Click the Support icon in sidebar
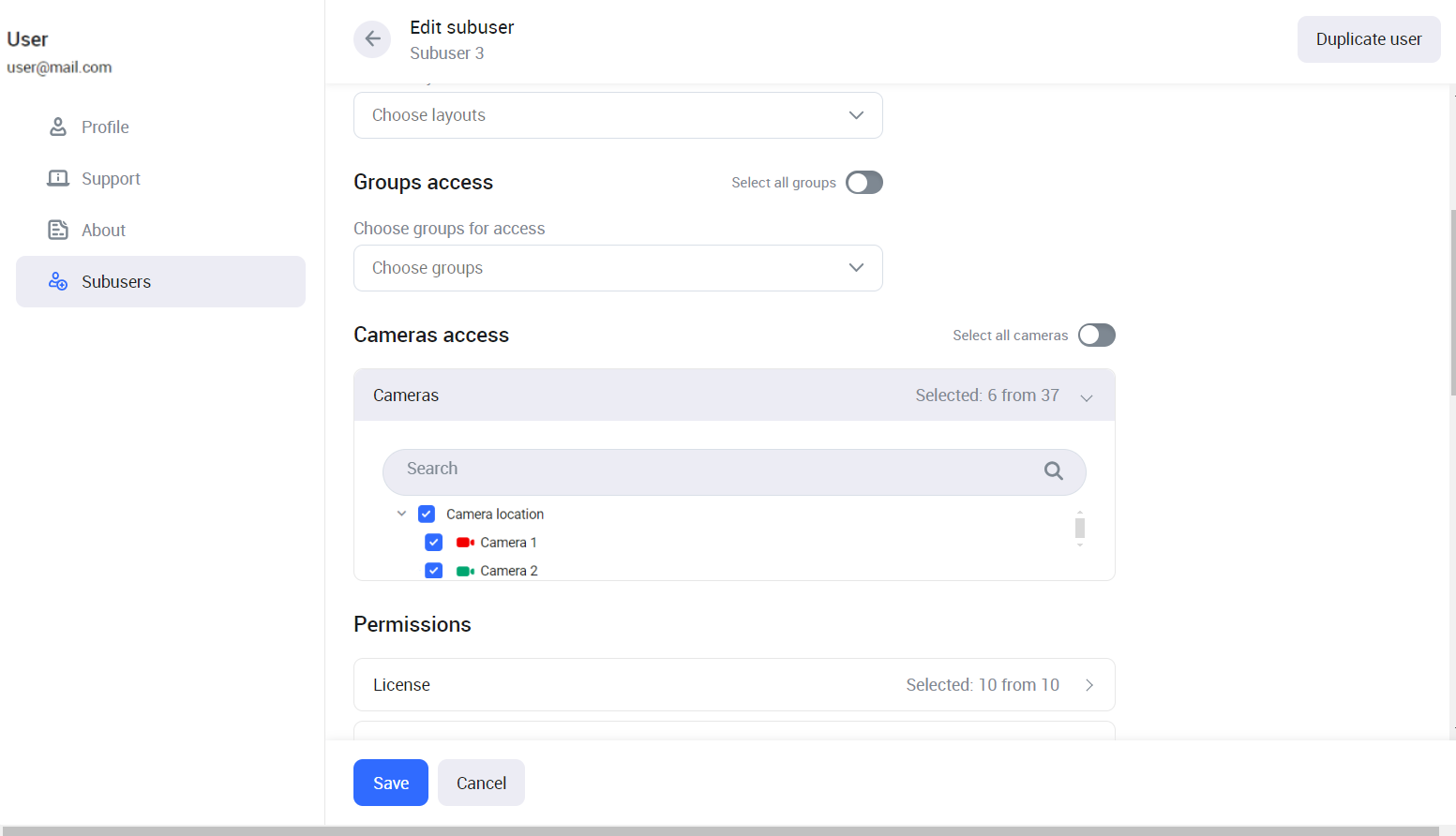Screen dimensions: 1456x836 pos(58,178)
